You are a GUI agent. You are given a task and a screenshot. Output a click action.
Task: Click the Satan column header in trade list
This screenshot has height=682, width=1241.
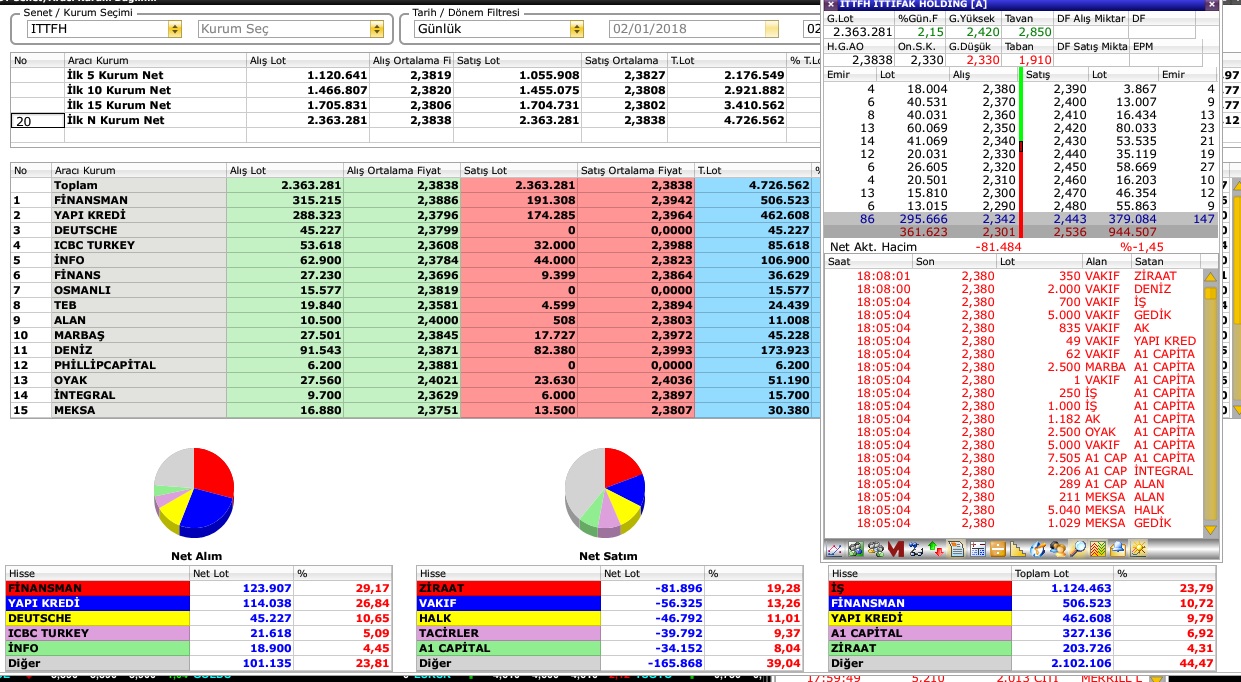tap(1166, 261)
